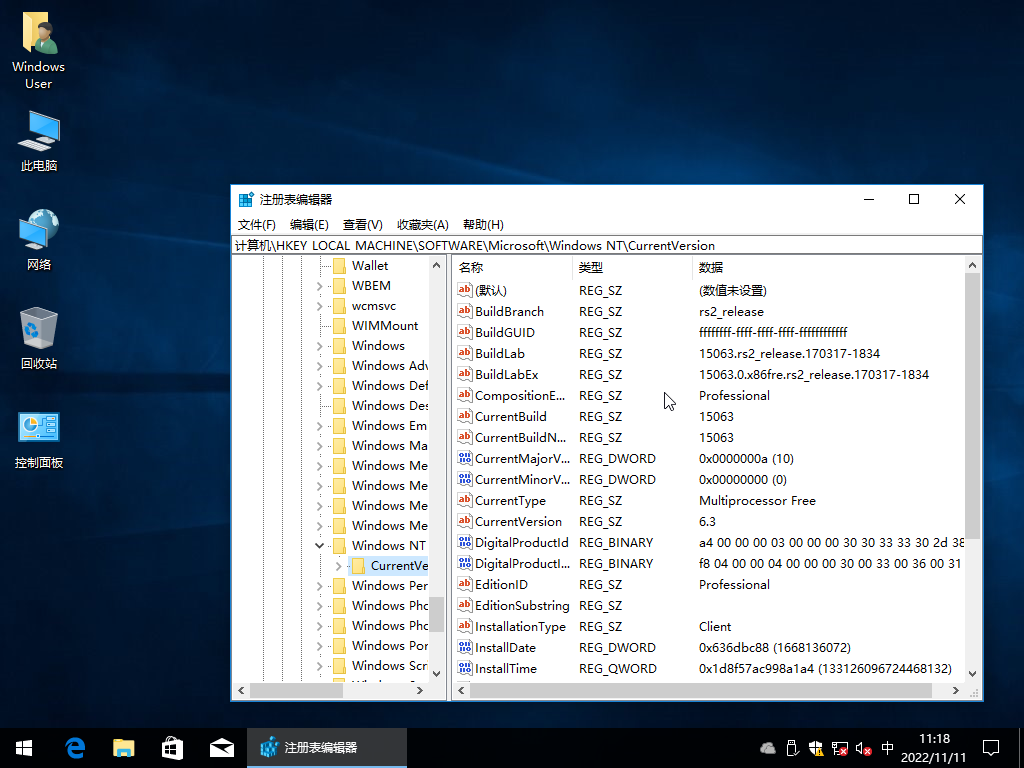Screen dimensions: 1024x768
Task: Click the safely remove hardware tray icon
Action: coord(792,748)
